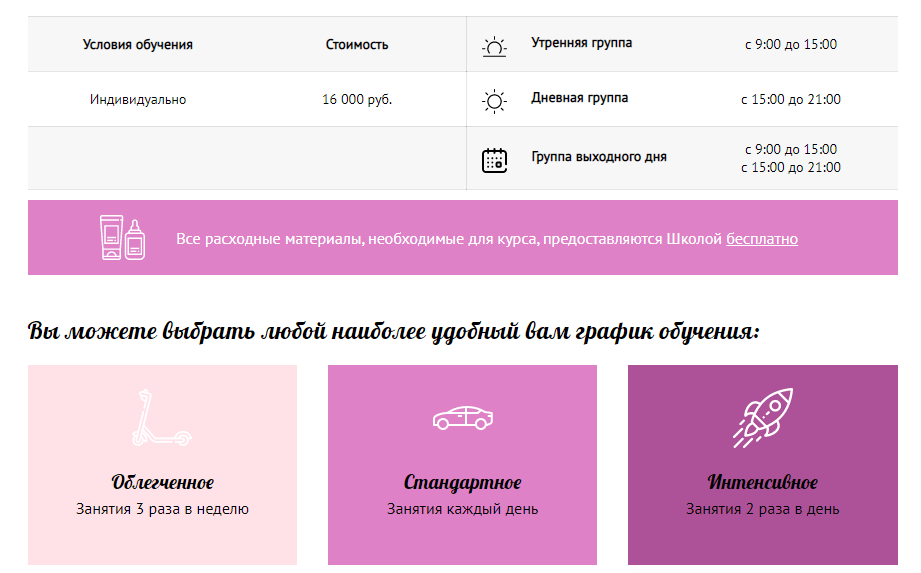Click the rocket icon in Интенсивное card
The width and height of the screenshot is (921, 573).
tap(762, 417)
